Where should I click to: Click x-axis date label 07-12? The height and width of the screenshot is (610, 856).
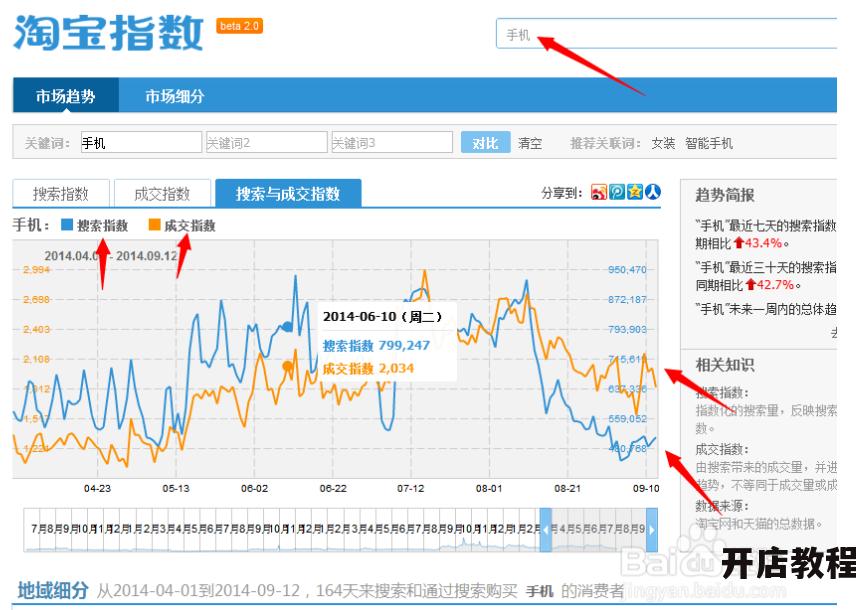pos(411,488)
